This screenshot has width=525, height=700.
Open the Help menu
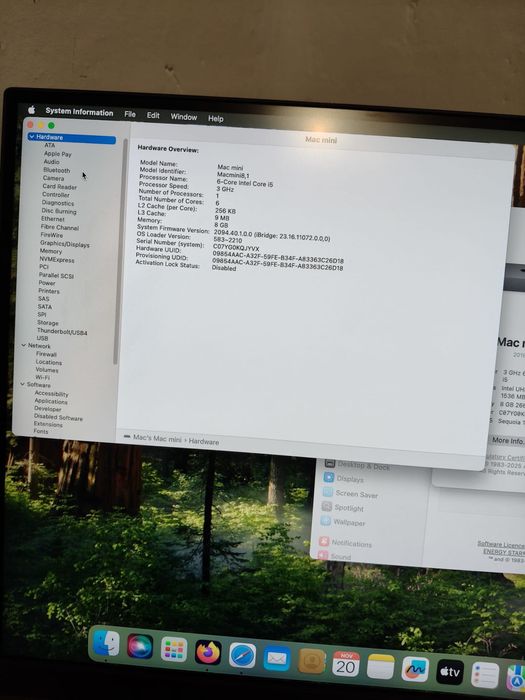[x=216, y=119]
